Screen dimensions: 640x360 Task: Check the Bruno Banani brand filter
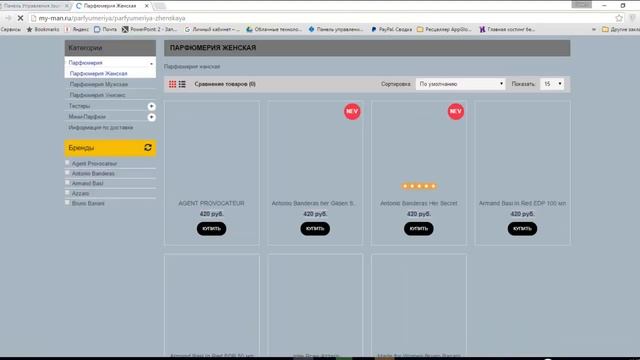(x=67, y=202)
